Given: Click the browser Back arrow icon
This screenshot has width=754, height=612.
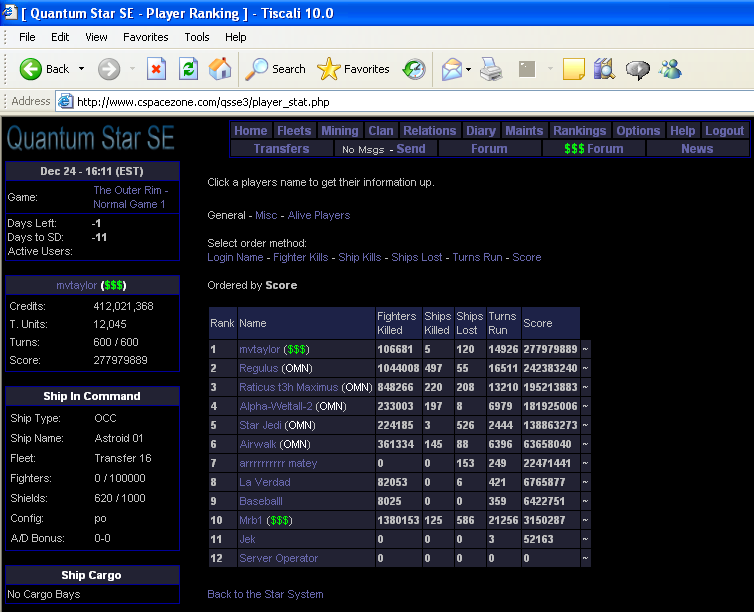Looking at the screenshot, I should coord(31,69).
